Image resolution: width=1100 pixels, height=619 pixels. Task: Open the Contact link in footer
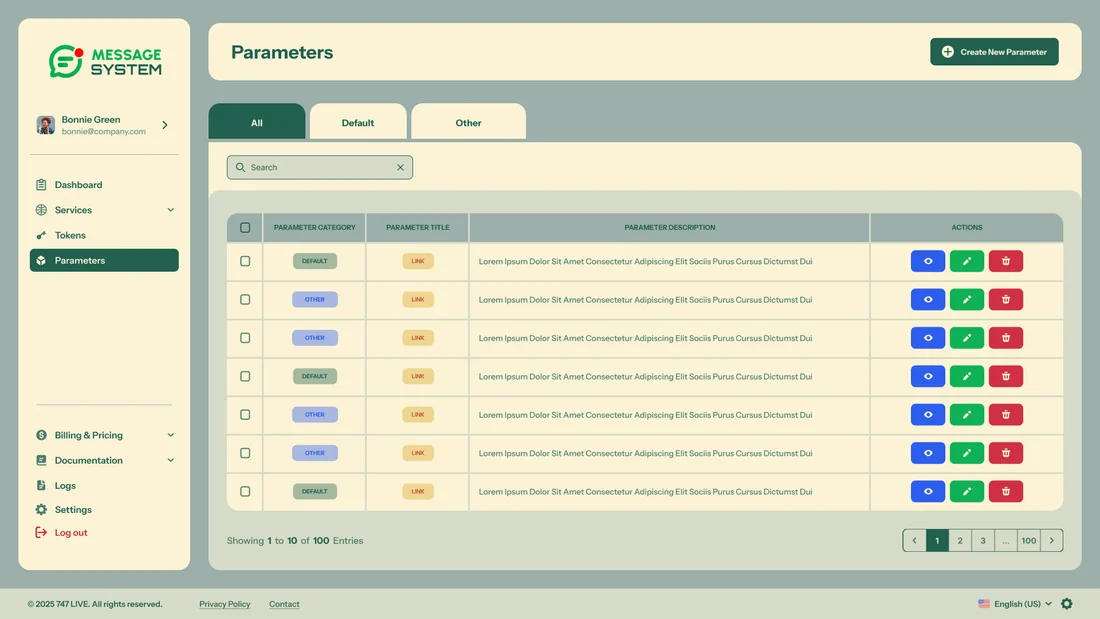pos(284,604)
